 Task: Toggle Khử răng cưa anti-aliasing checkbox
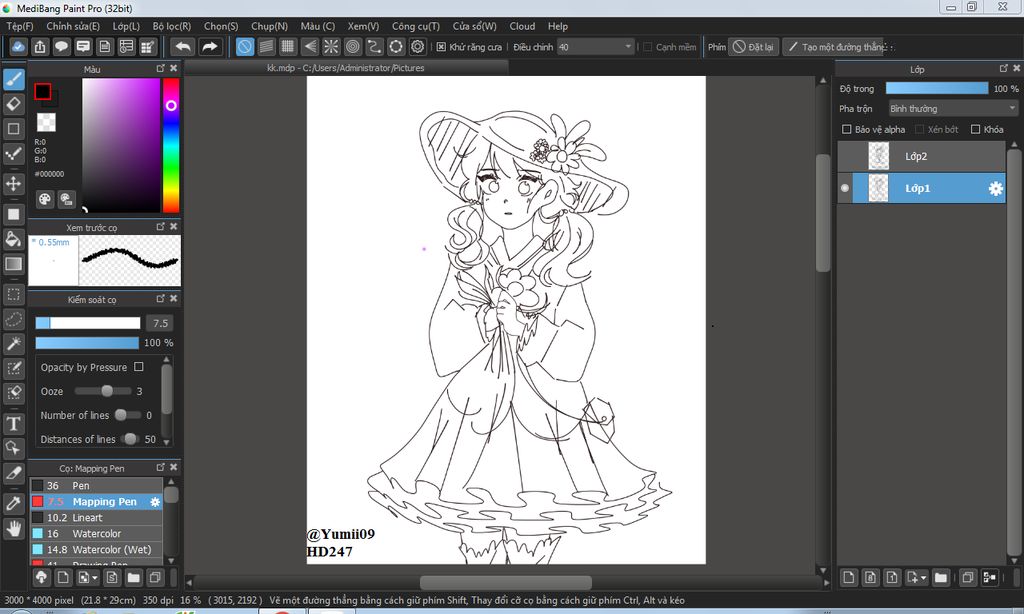[x=441, y=47]
